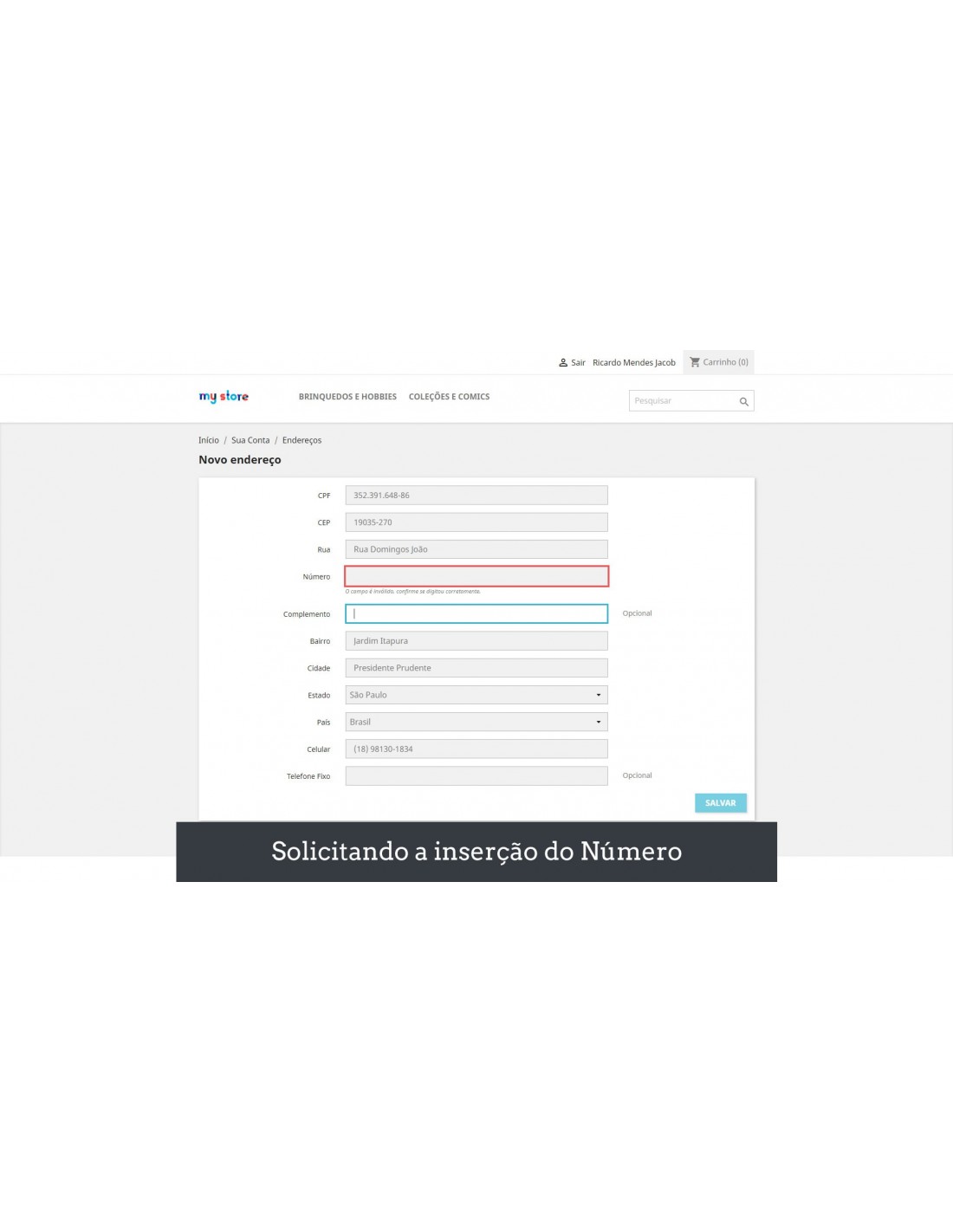The width and height of the screenshot is (953, 1232).
Task: Focus the Número field outlined in red
Action: pyautogui.click(x=476, y=576)
